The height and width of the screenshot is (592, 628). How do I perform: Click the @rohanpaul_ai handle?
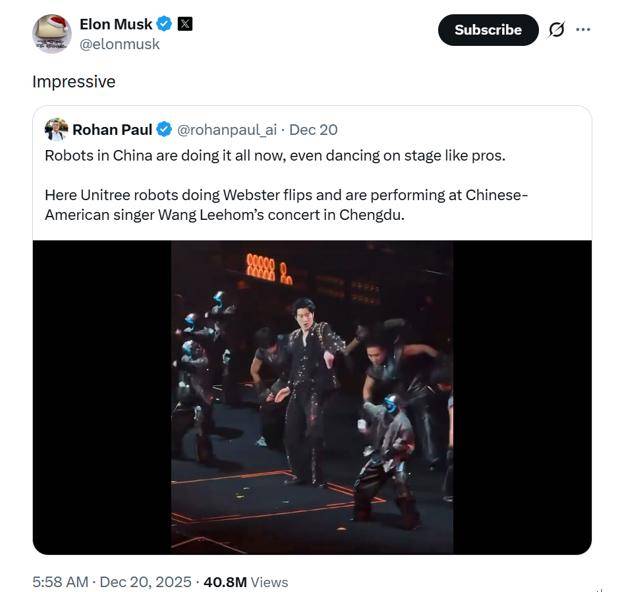pos(226,129)
